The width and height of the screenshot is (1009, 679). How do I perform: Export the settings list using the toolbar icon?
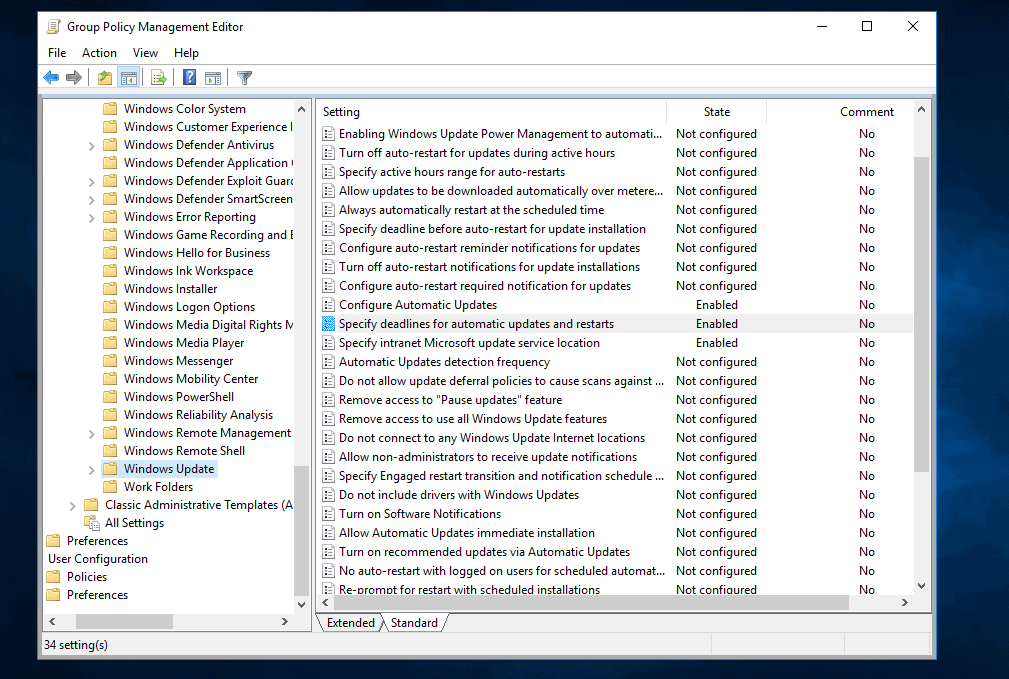click(158, 77)
